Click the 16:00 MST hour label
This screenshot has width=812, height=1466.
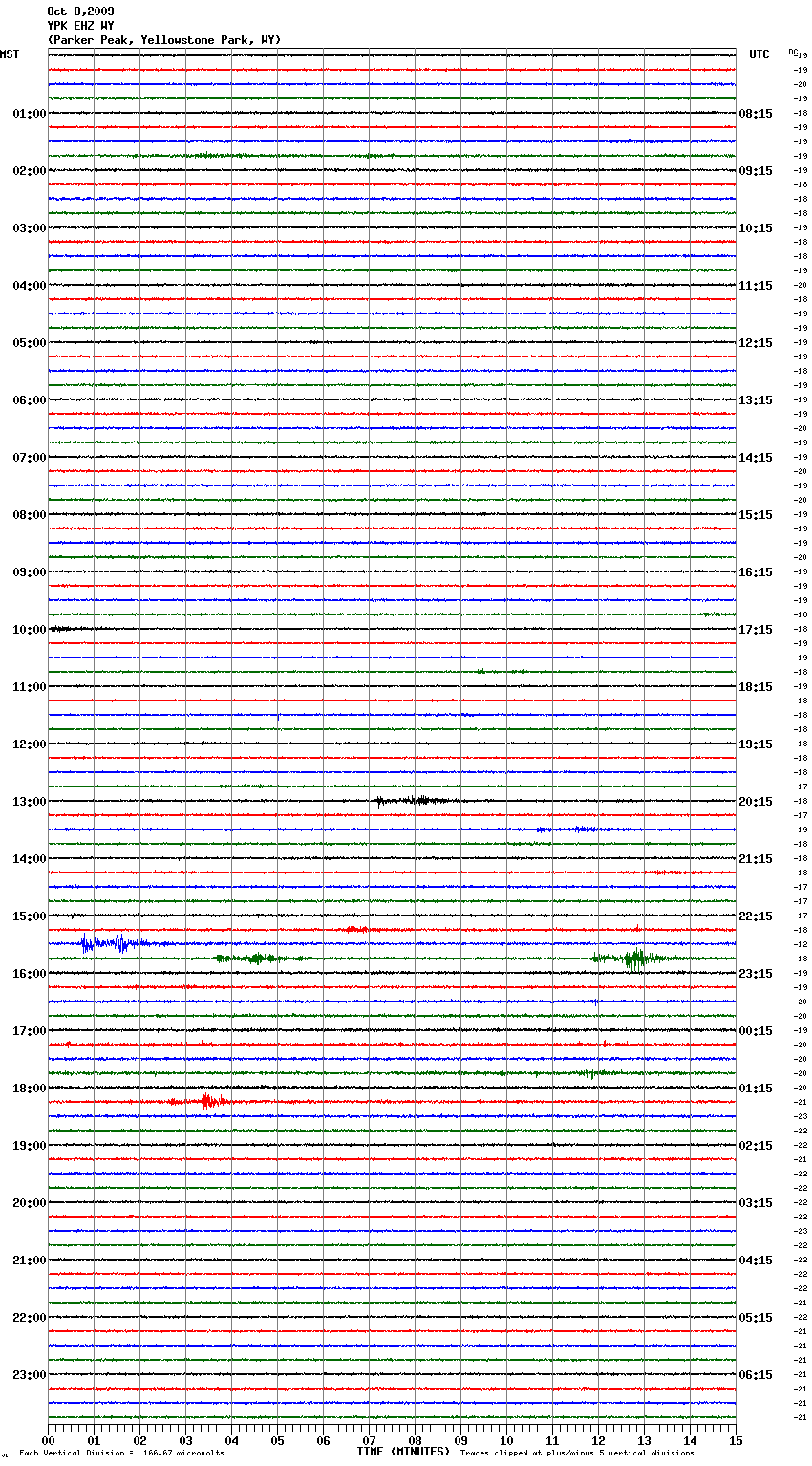tap(30, 974)
